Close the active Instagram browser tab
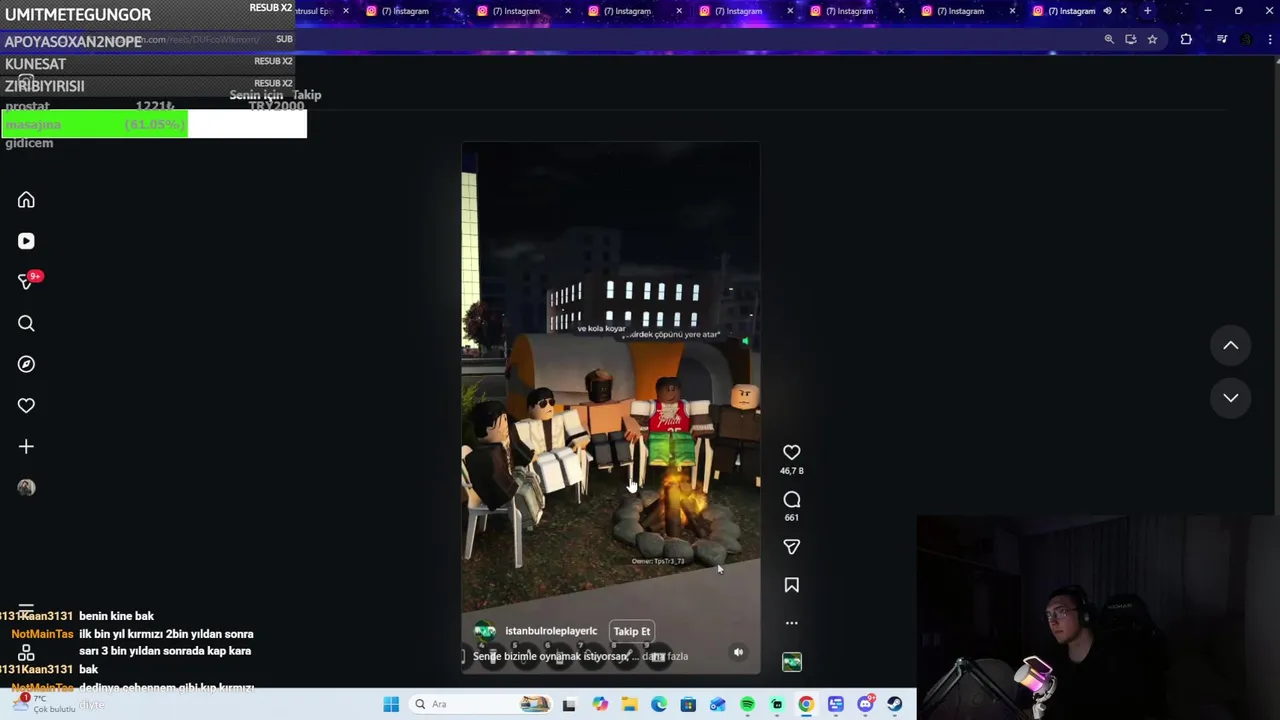The width and height of the screenshot is (1280, 720). (1123, 11)
